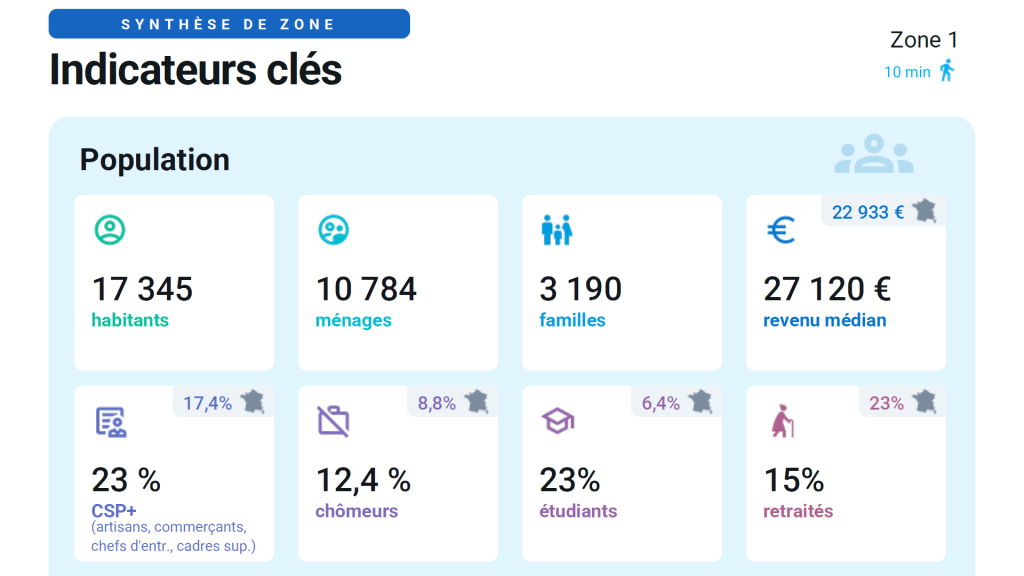Click the walking pedestrian icon
Image resolution: width=1024 pixels, height=576 pixels.
click(x=946, y=71)
